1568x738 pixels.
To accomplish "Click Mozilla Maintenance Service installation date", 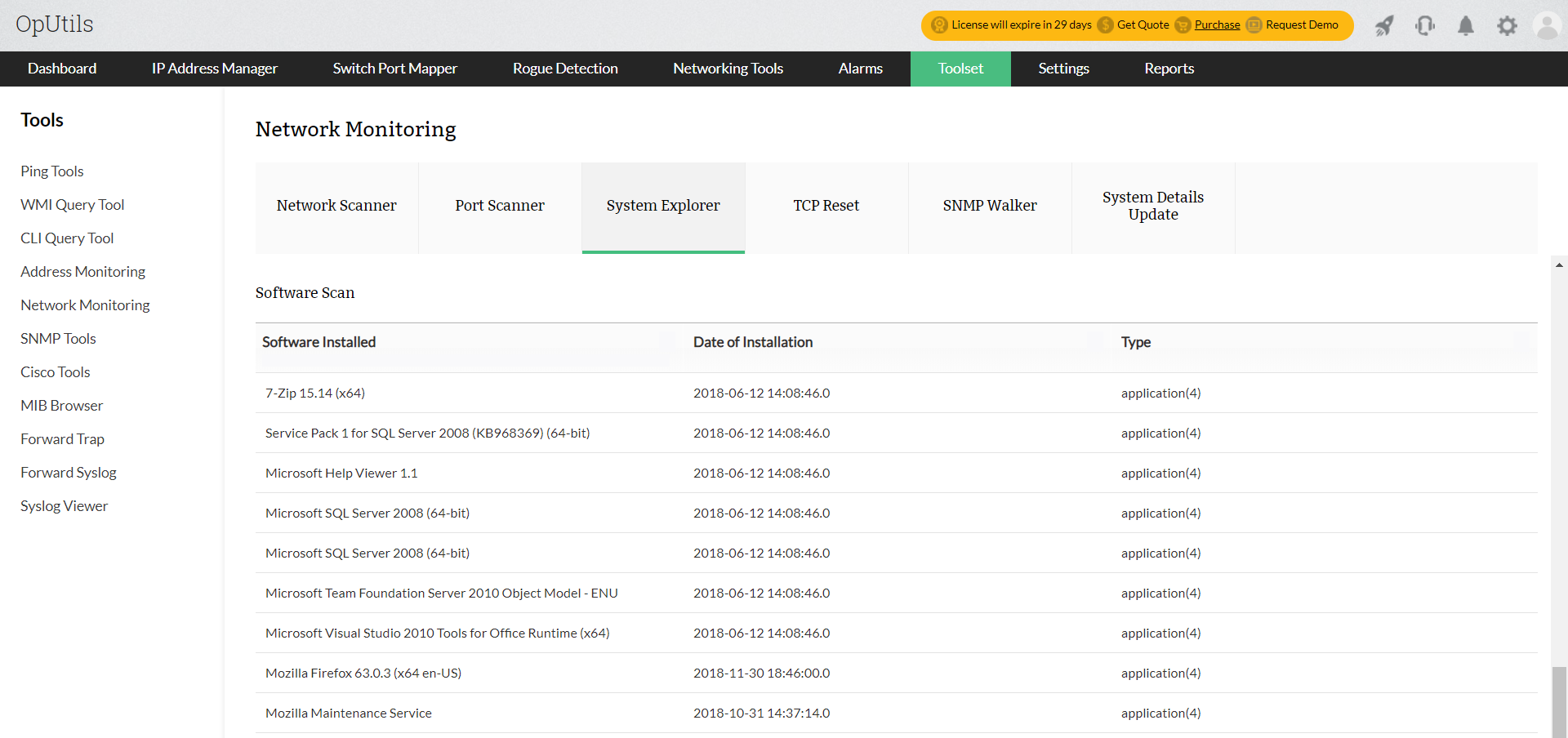I will coord(762,714).
